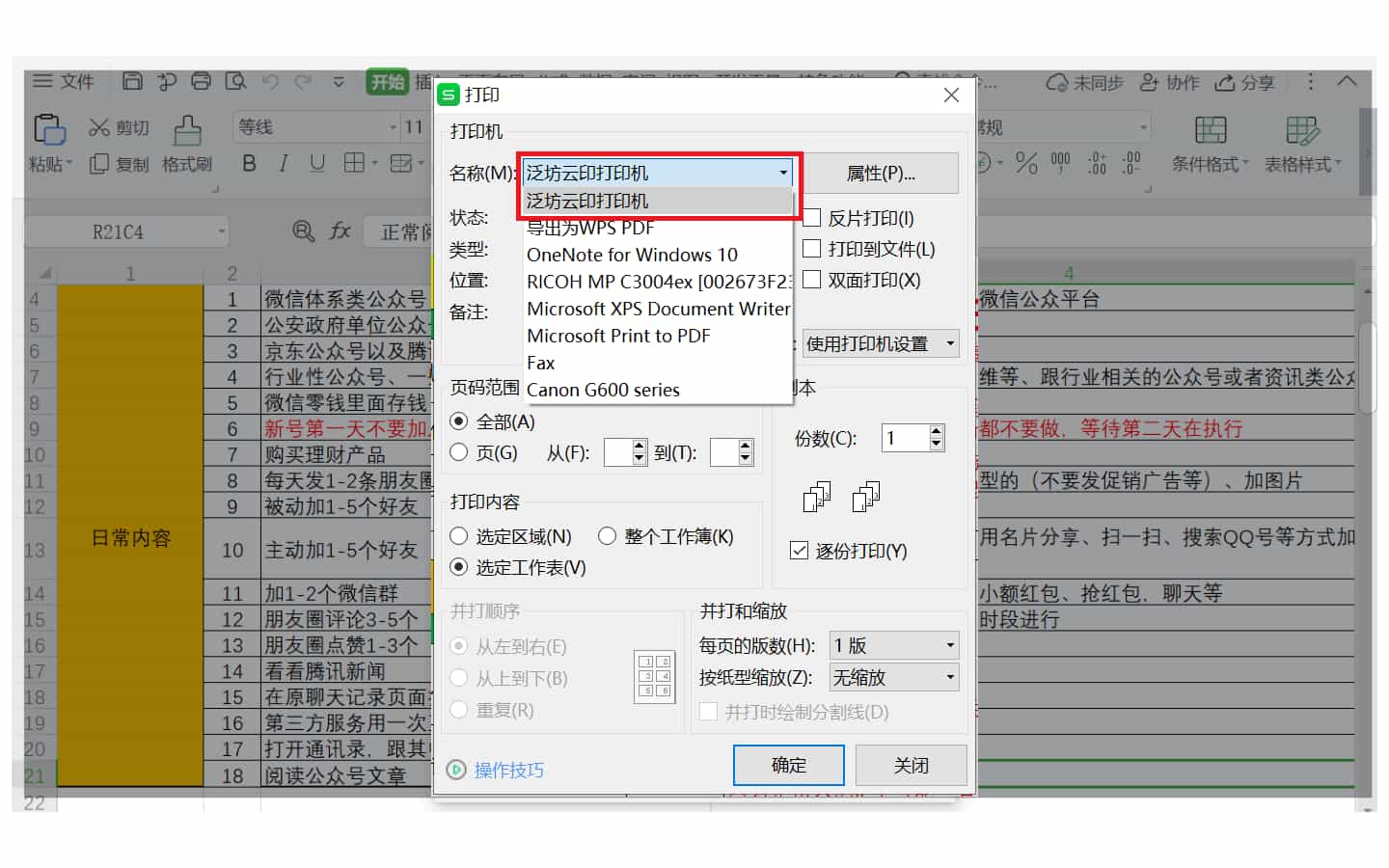Toggle underline U formatting
1389x868 pixels.
click(317, 163)
